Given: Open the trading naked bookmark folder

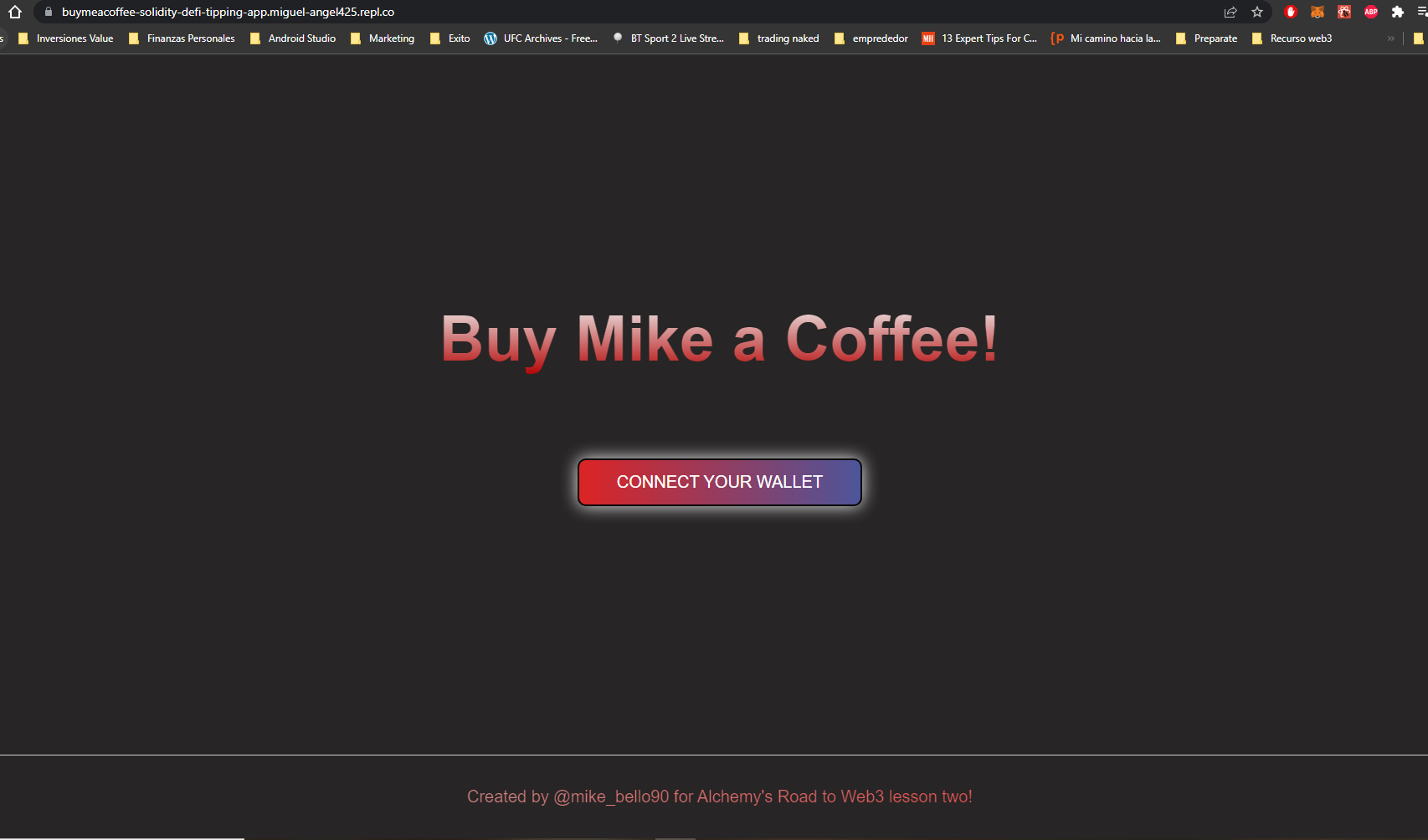Looking at the screenshot, I should pyautogui.click(x=779, y=38).
